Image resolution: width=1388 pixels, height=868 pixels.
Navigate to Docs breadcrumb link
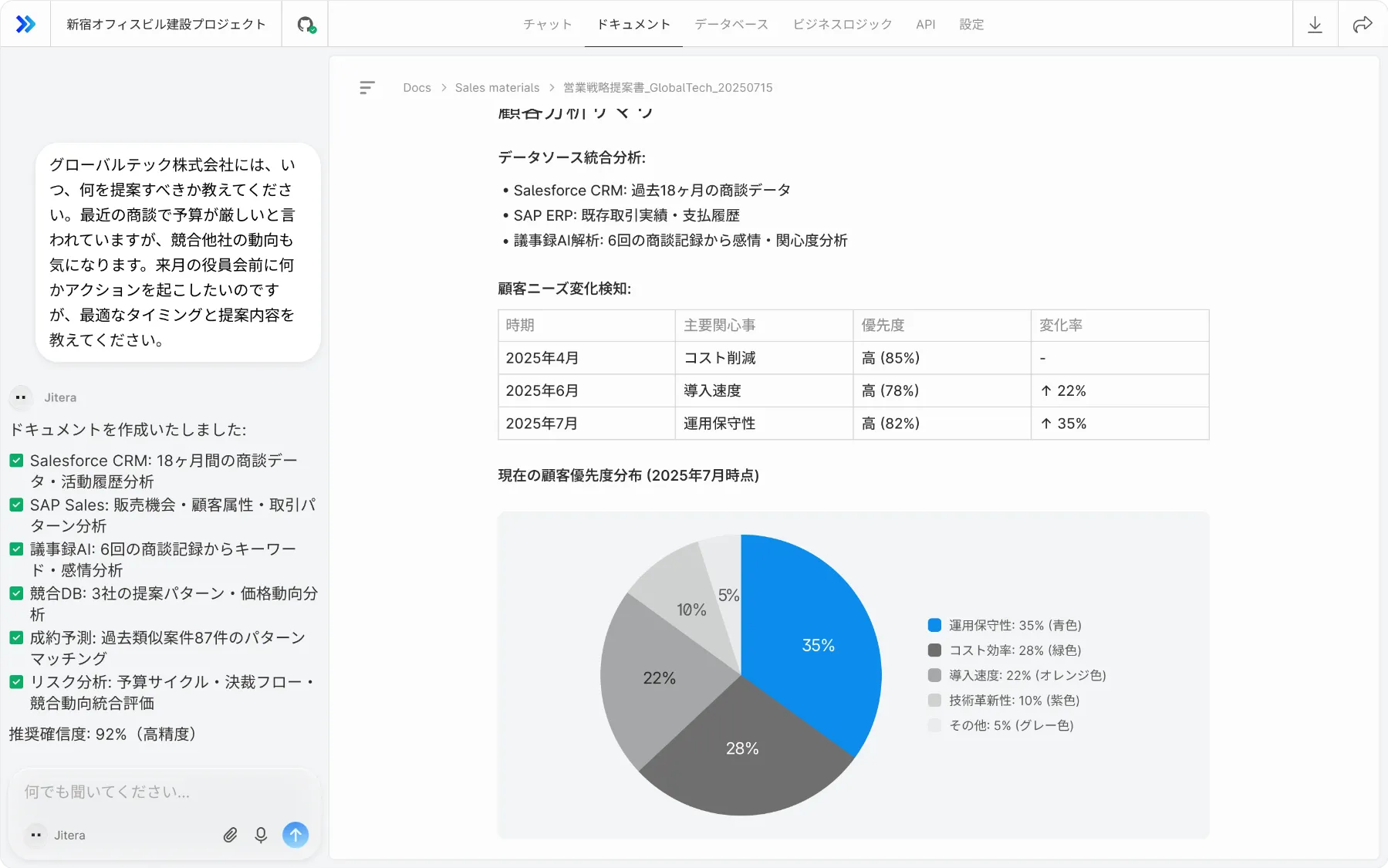[417, 88]
